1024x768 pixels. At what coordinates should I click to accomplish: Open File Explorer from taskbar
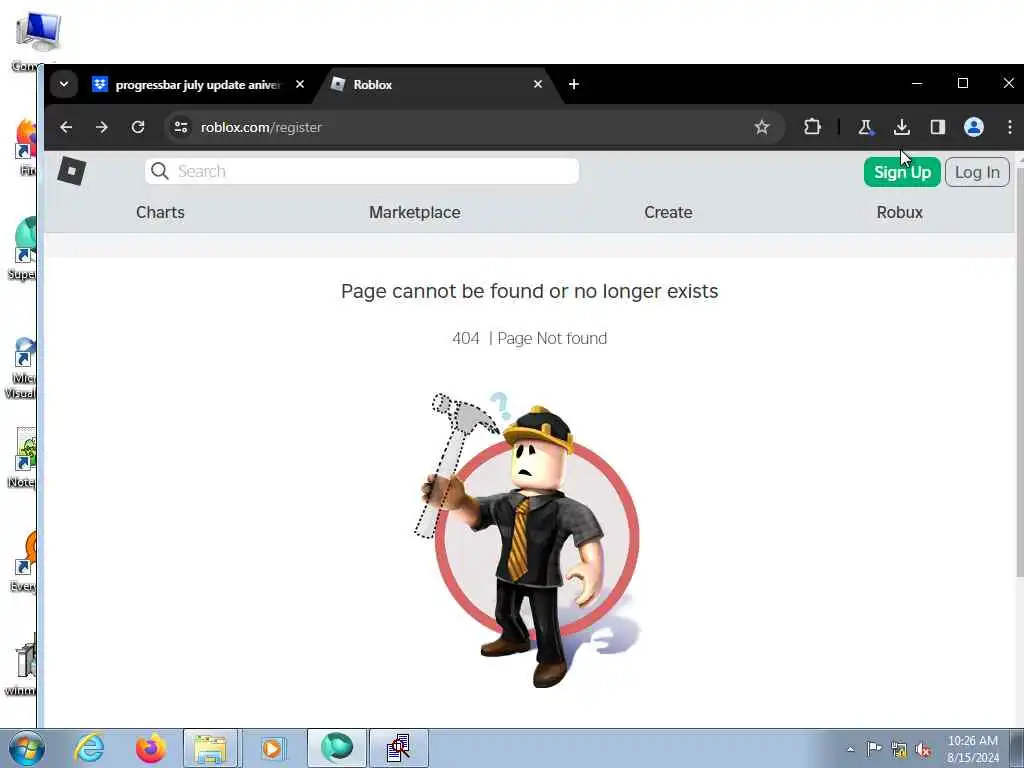click(x=210, y=748)
